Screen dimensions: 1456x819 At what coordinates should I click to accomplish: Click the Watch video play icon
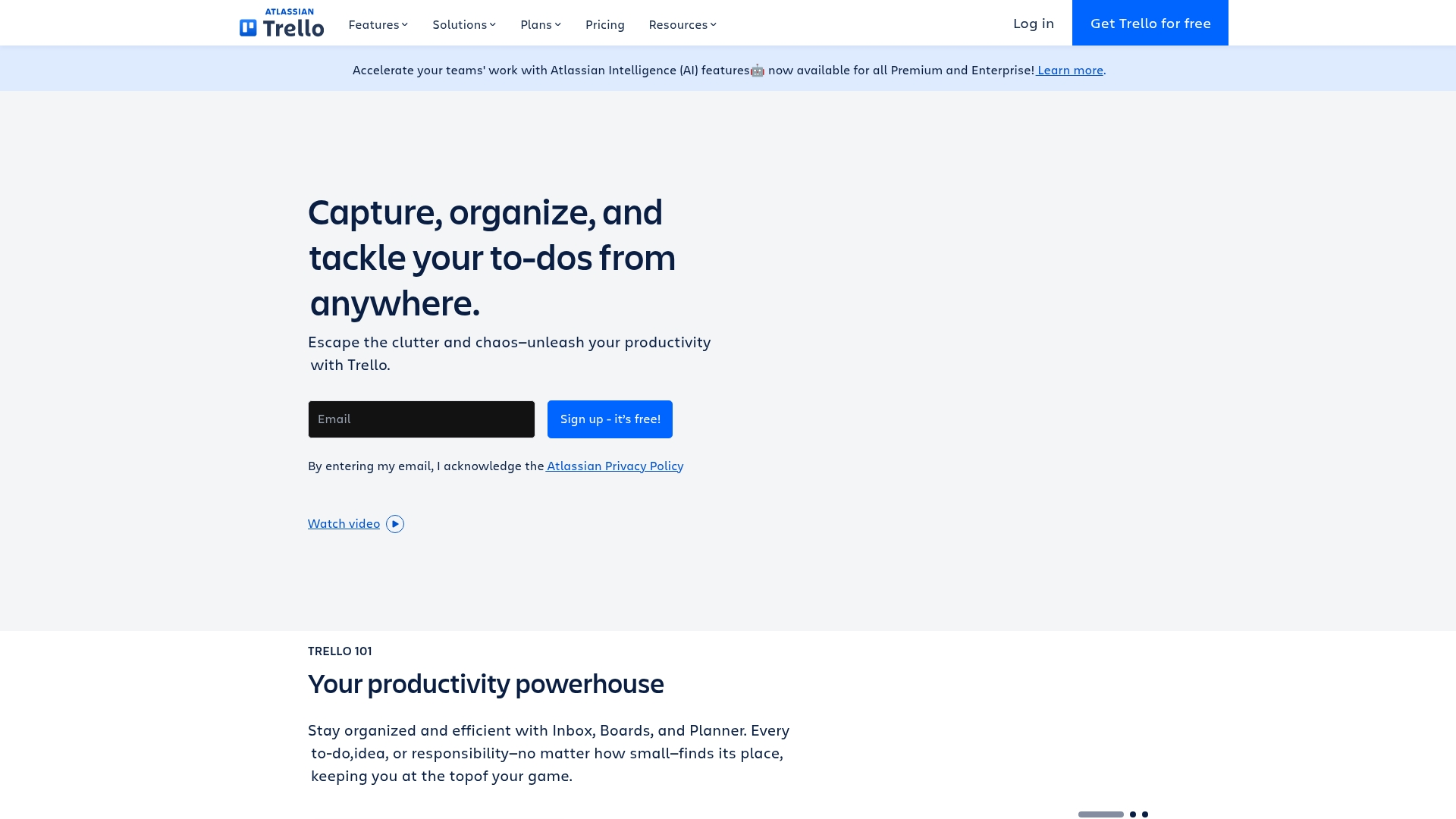[x=394, y=523]
